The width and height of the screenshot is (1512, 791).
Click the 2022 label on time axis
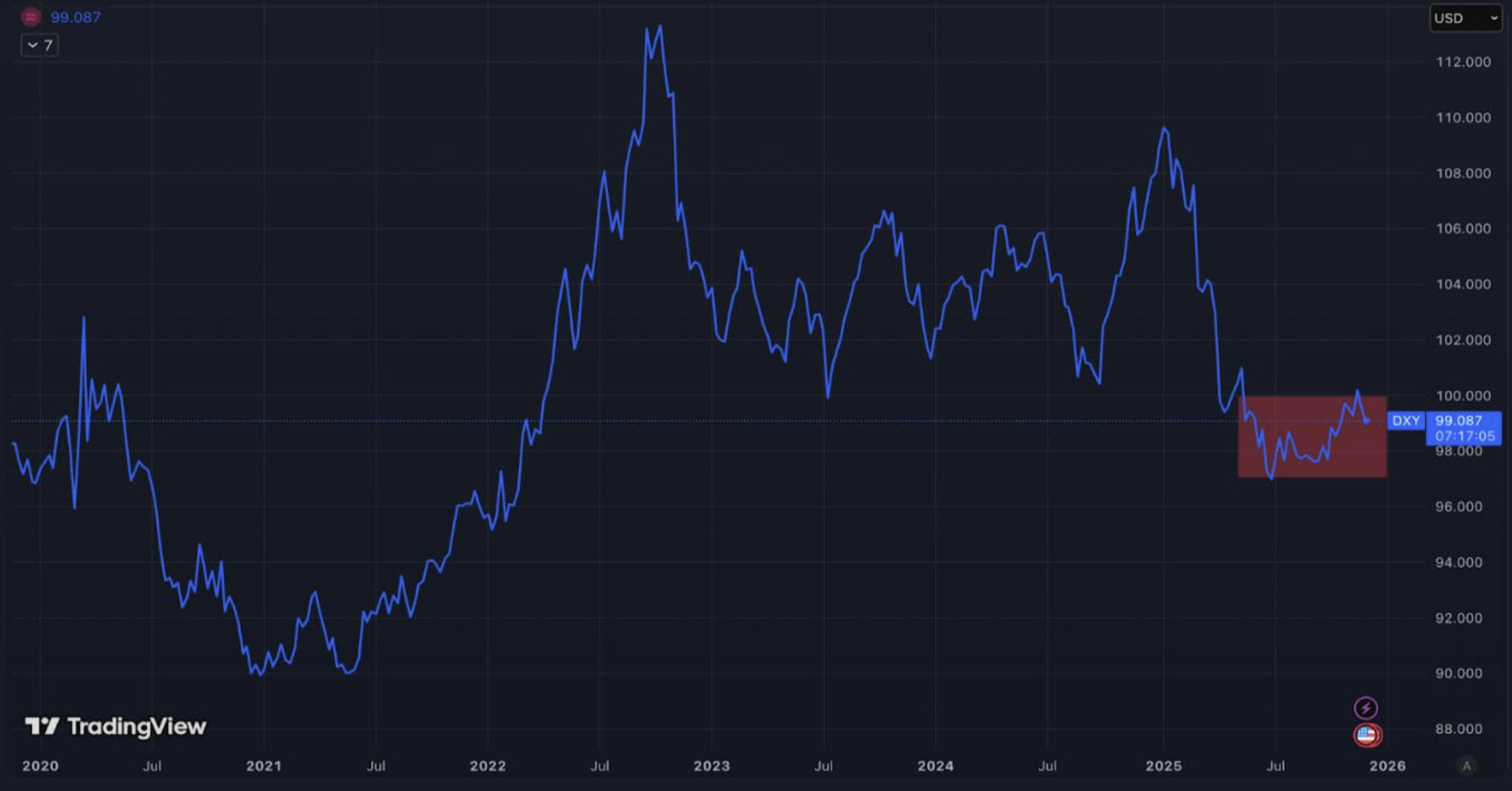488,766
